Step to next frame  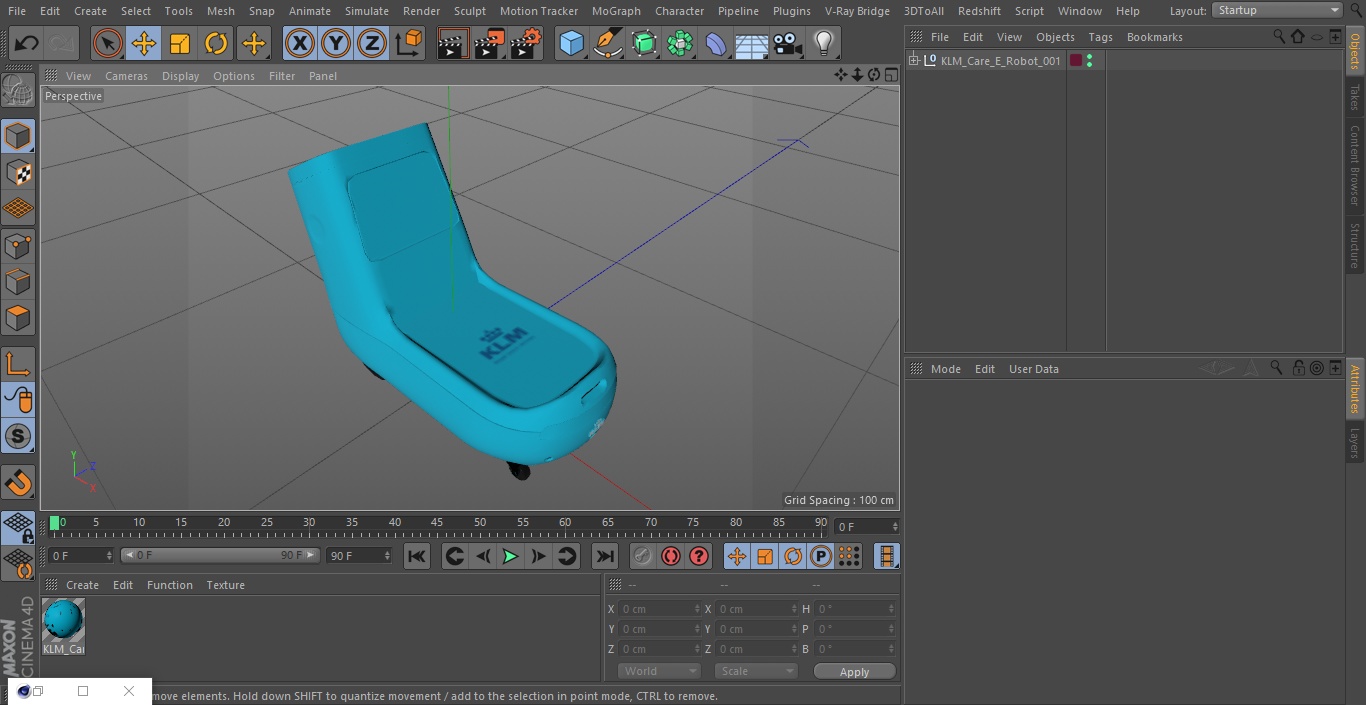538,556
